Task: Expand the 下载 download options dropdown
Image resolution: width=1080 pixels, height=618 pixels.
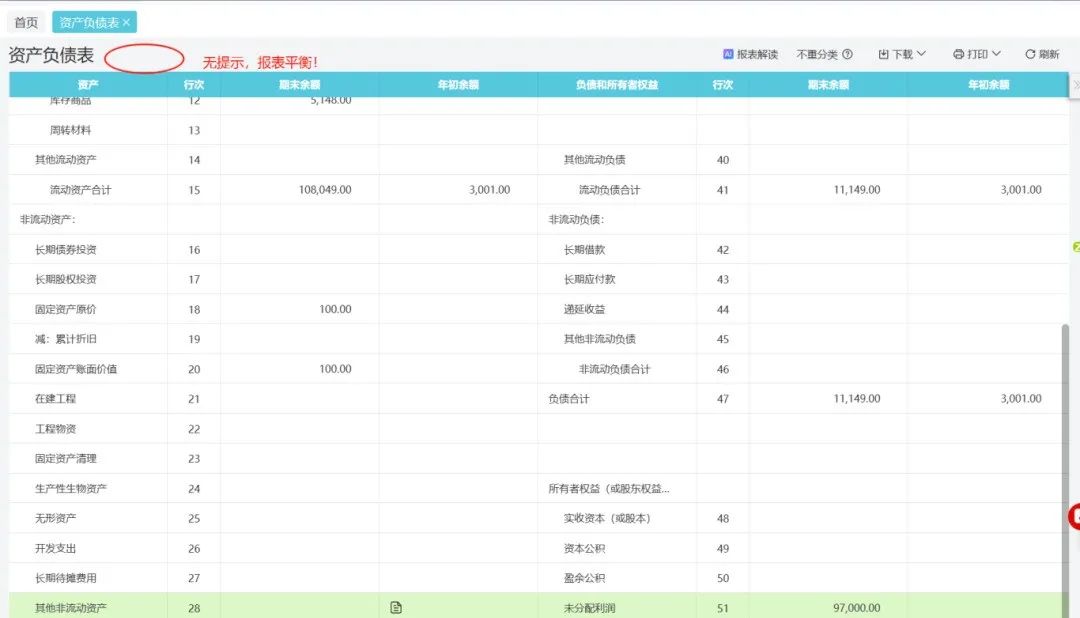Action: tap(923, 53)
